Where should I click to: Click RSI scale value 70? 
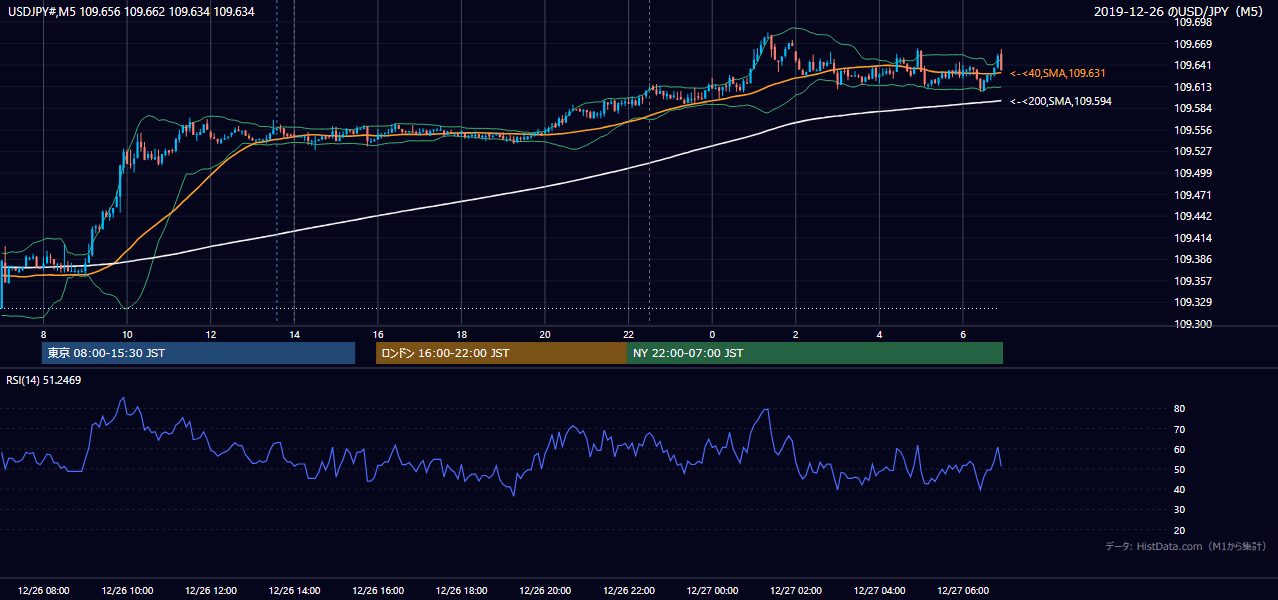click(x=1179, y=429)
